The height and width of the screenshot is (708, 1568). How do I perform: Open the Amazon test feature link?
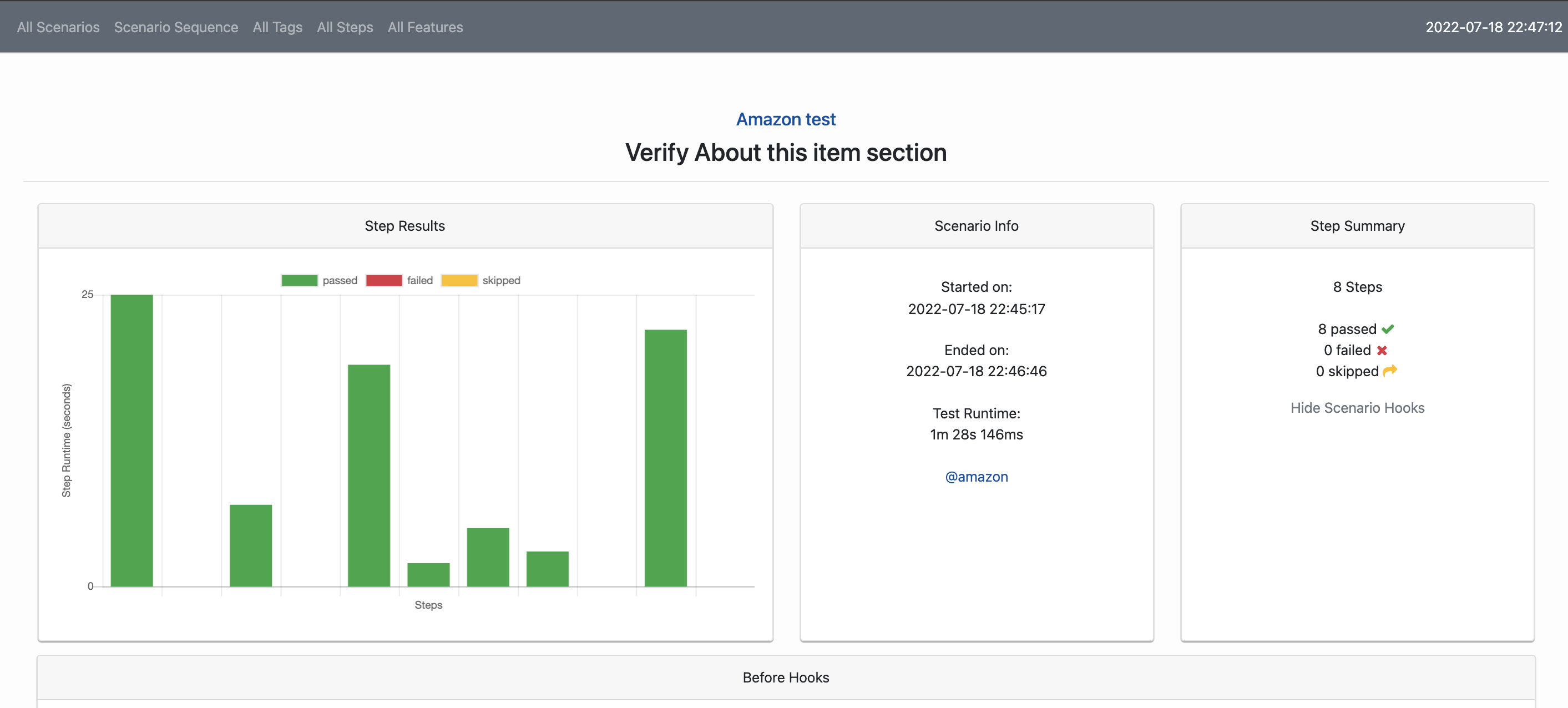[785, 119]
